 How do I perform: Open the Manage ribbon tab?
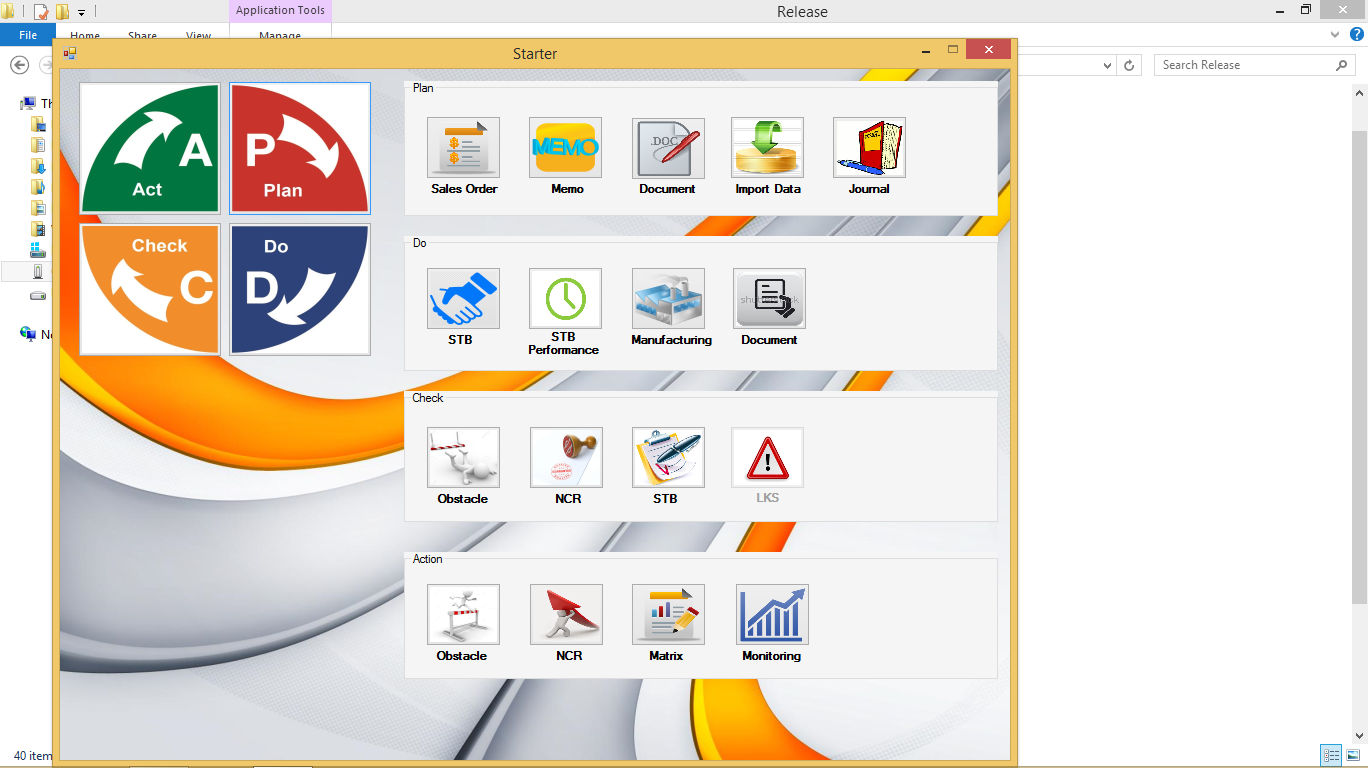(280, 36)
